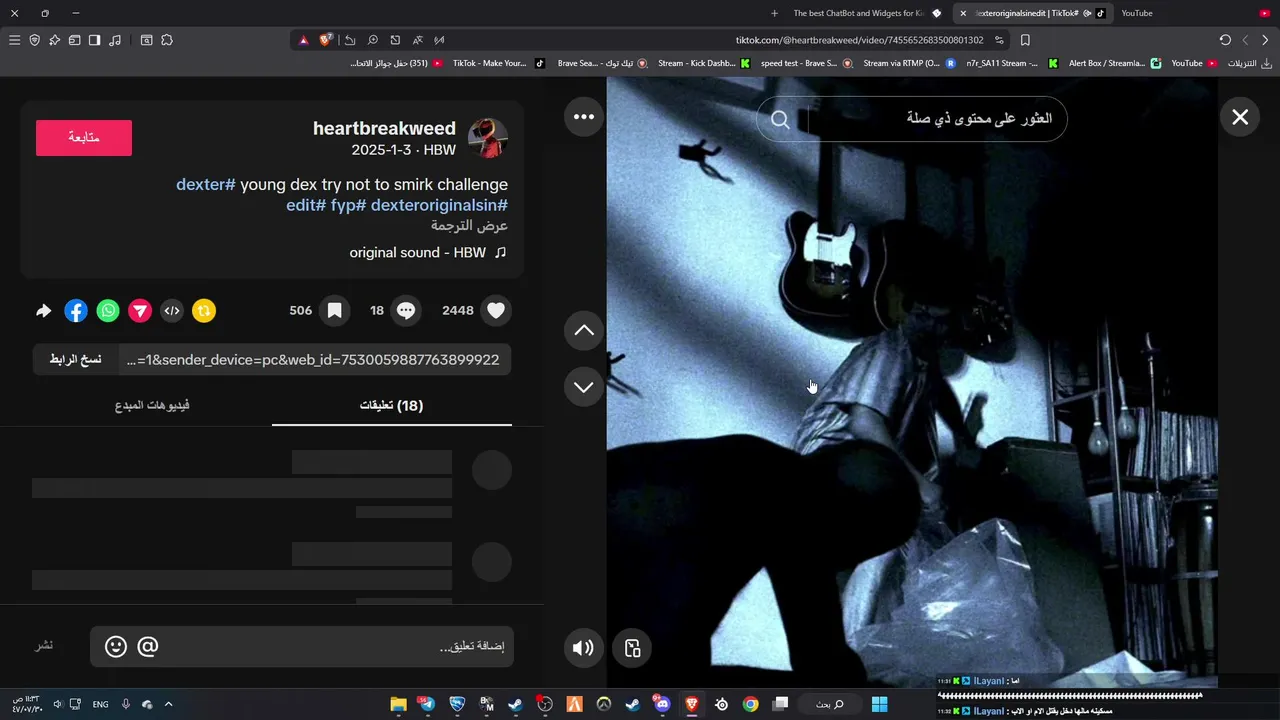
Task: Open the #dexteroriginalsin hashtag link
Action: tap(439, 205)
